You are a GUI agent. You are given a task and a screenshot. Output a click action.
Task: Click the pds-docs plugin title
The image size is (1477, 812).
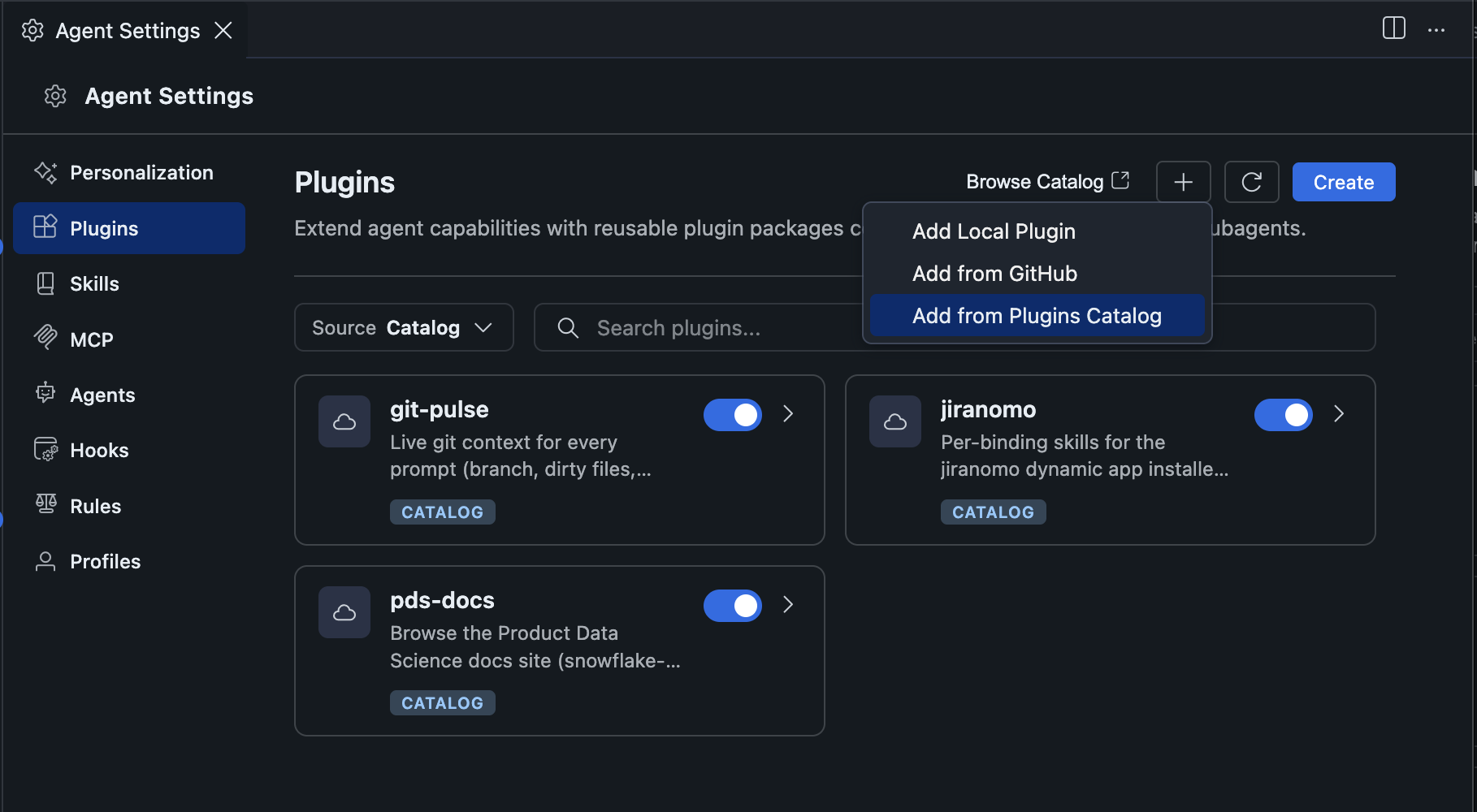[x=442, y=600]
